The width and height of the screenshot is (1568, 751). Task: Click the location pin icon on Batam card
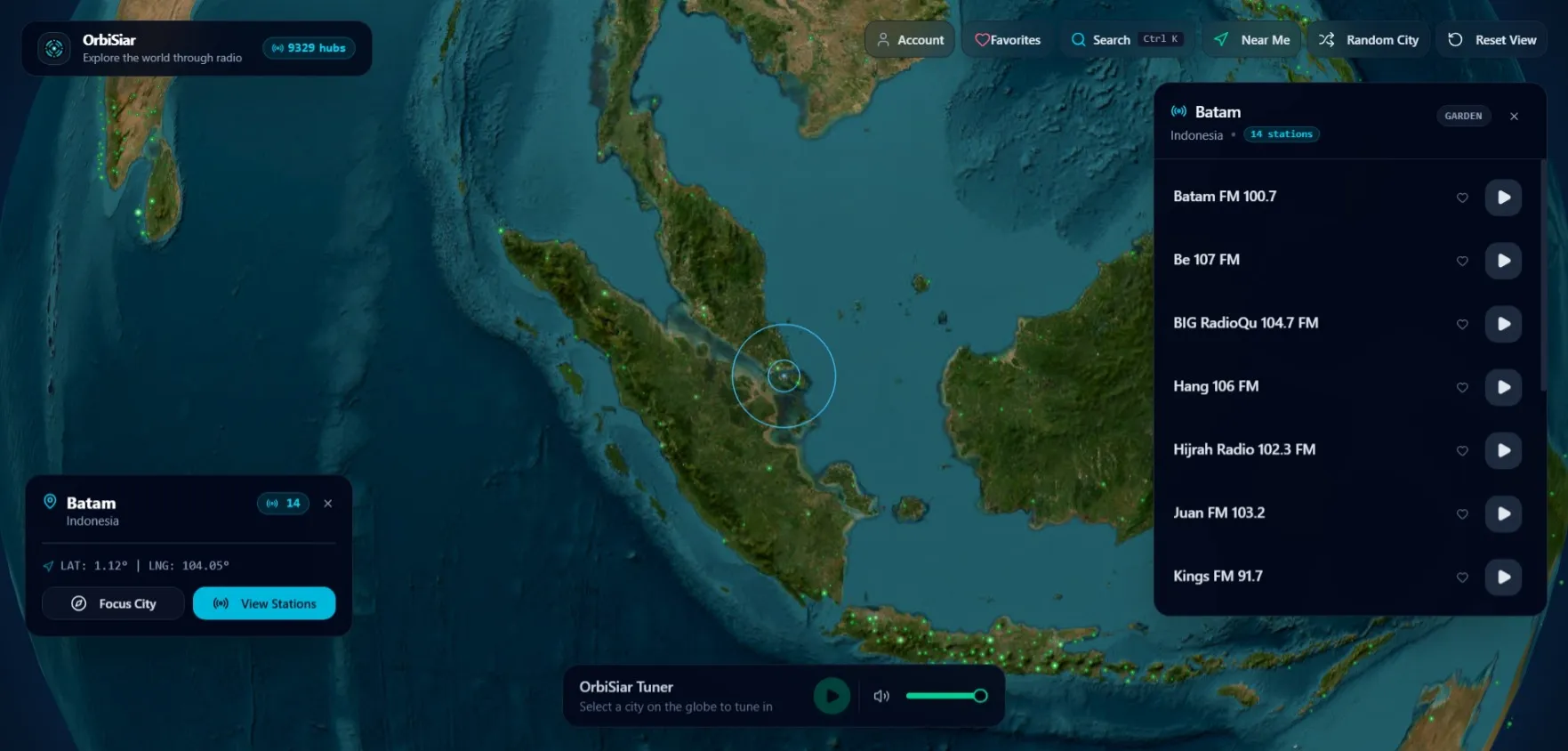(x=50, y=502)
